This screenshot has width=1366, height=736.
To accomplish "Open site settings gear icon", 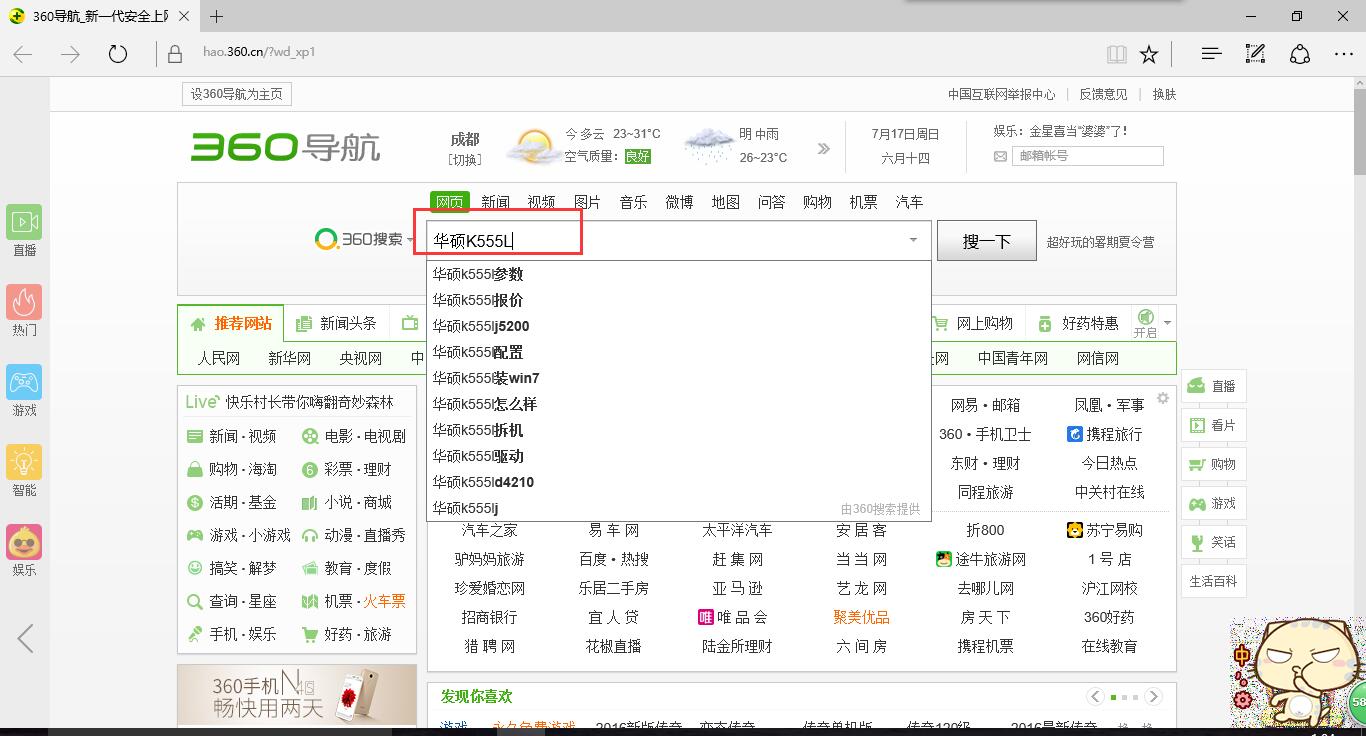I will click(1163, 398).
